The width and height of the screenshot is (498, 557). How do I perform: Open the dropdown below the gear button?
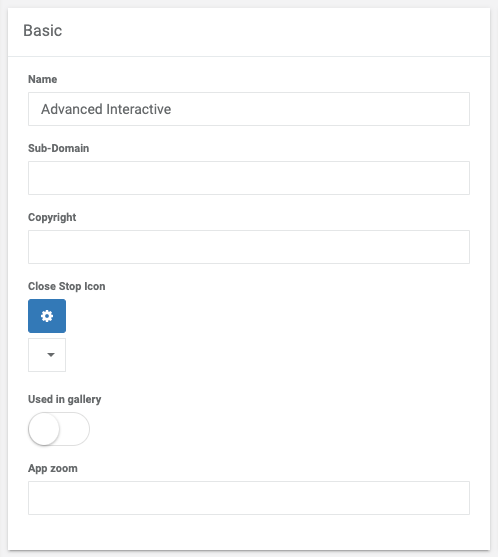point(47,355)
